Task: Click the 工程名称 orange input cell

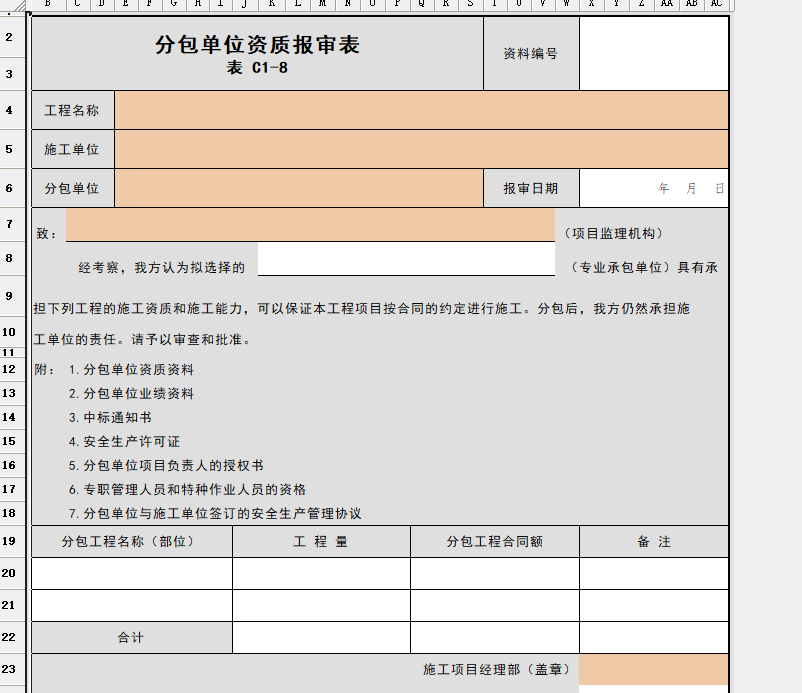Action: pos(421,110)
